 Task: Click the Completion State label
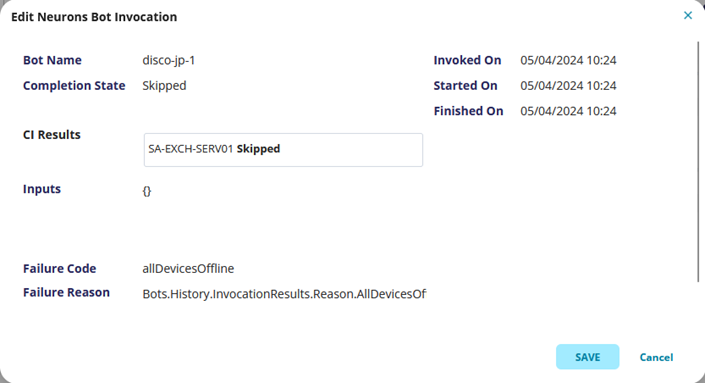74,86
